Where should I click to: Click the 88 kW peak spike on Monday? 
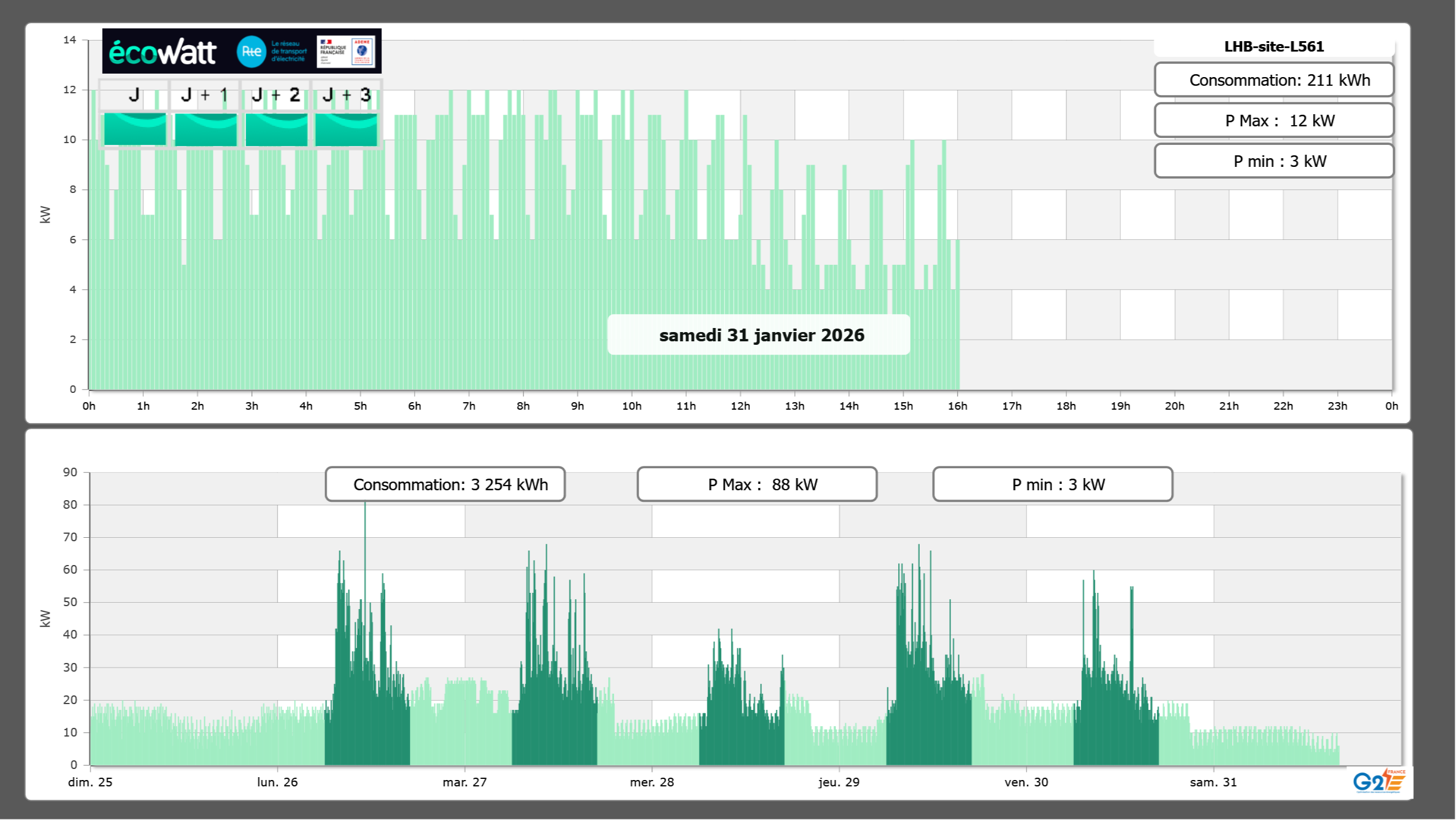(x=365, y=522)
